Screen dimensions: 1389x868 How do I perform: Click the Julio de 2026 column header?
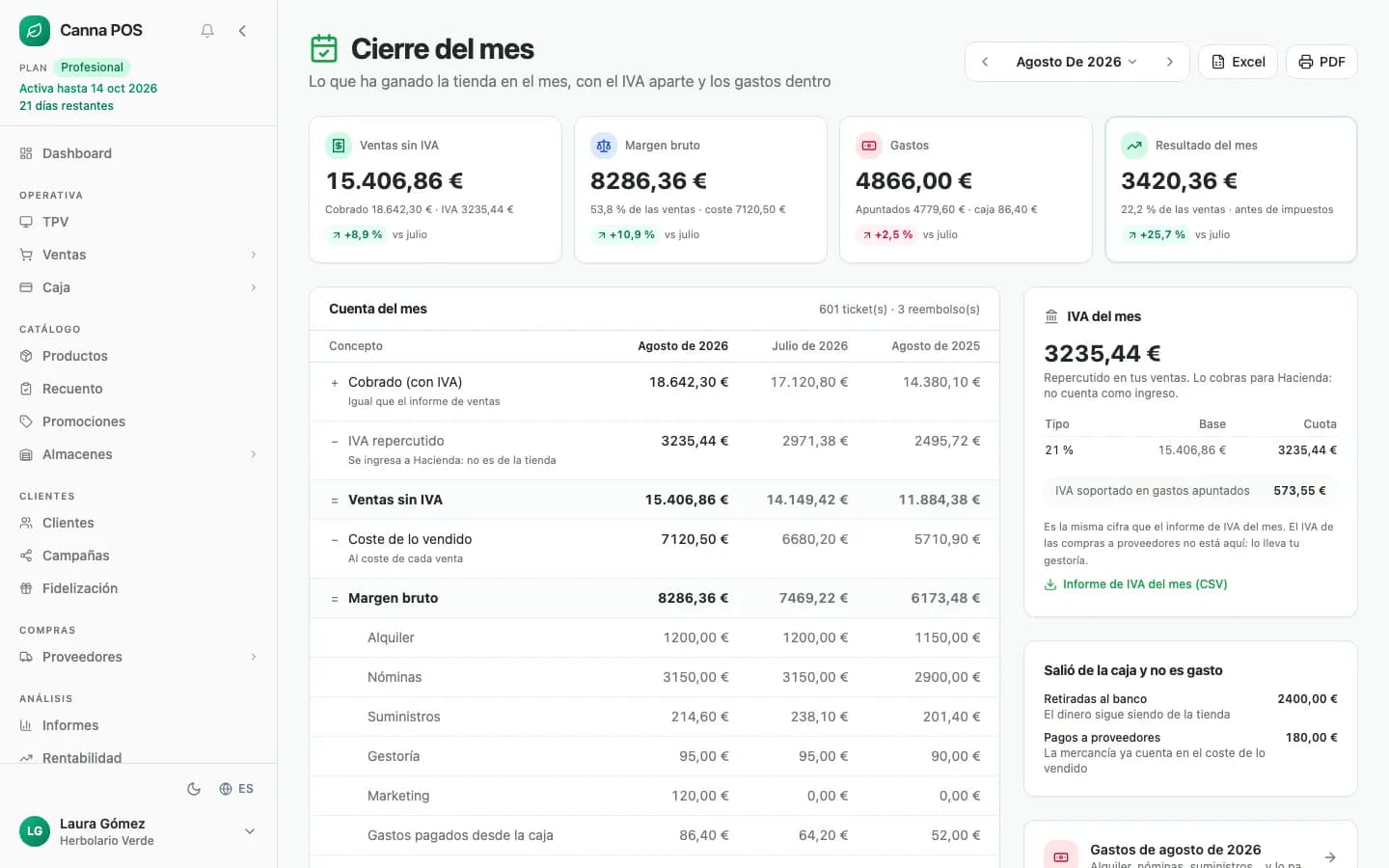click(809, 346)
